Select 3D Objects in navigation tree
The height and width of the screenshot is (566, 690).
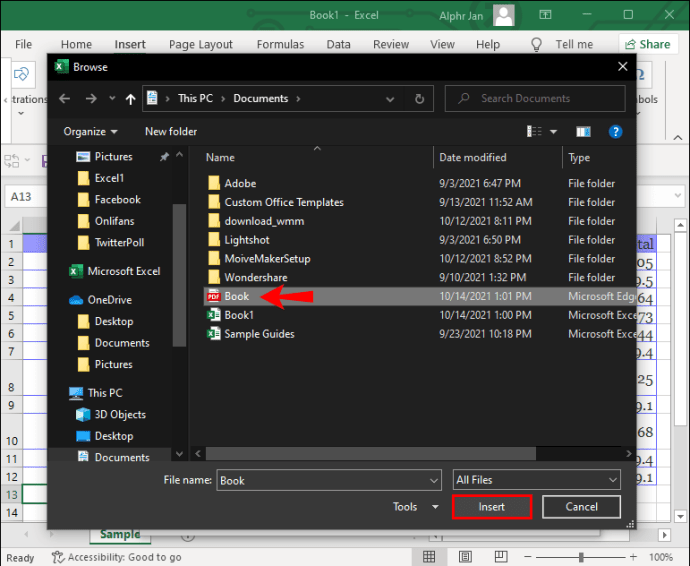[x=120, y=414]
